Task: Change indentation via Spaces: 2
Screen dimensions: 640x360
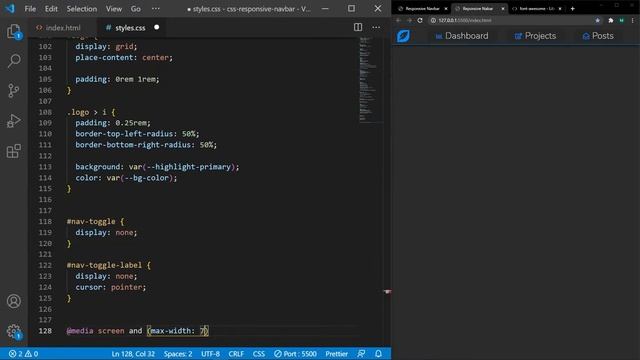Action: coord(178,354)
